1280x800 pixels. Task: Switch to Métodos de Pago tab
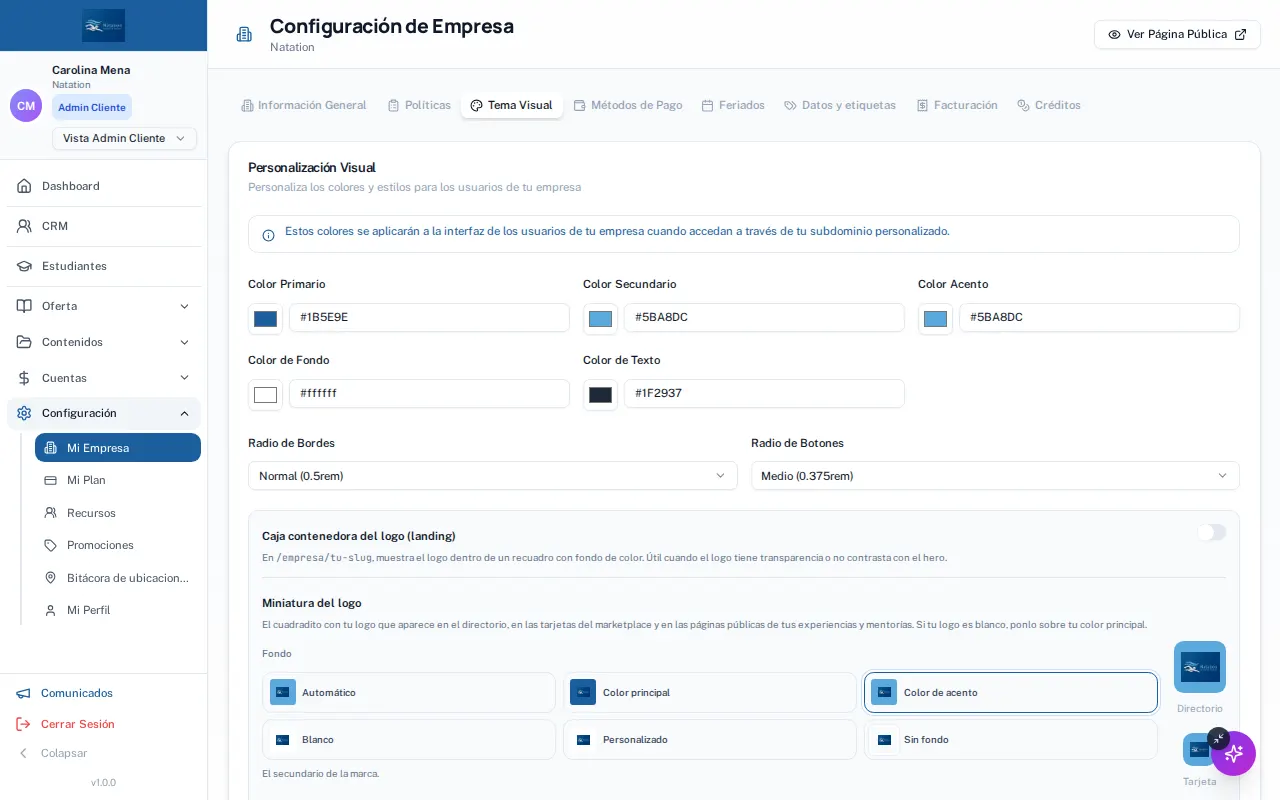[x=628, y=105]
